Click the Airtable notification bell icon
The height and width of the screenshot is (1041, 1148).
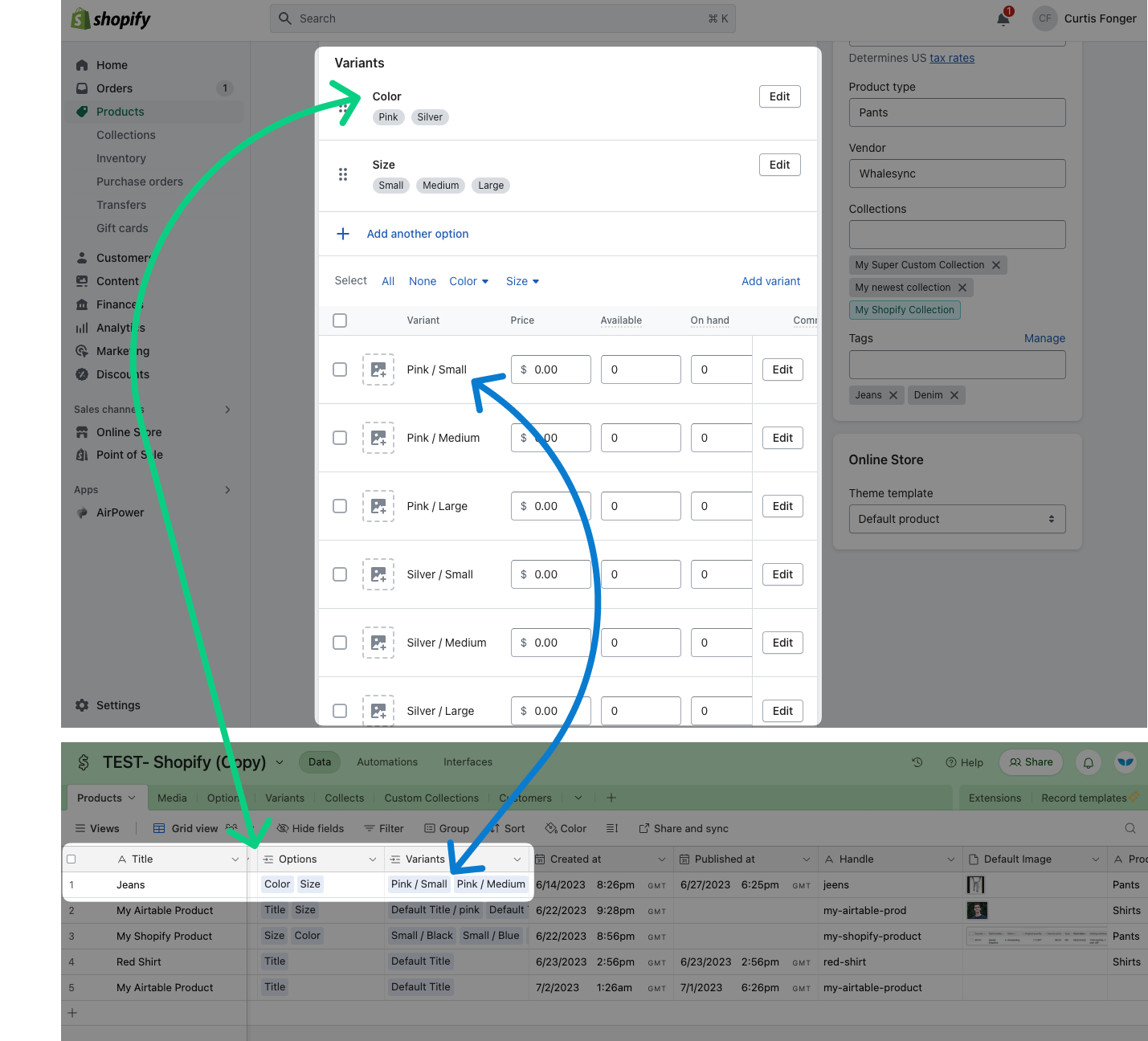pyautogui.click(x=1089, y=763)
